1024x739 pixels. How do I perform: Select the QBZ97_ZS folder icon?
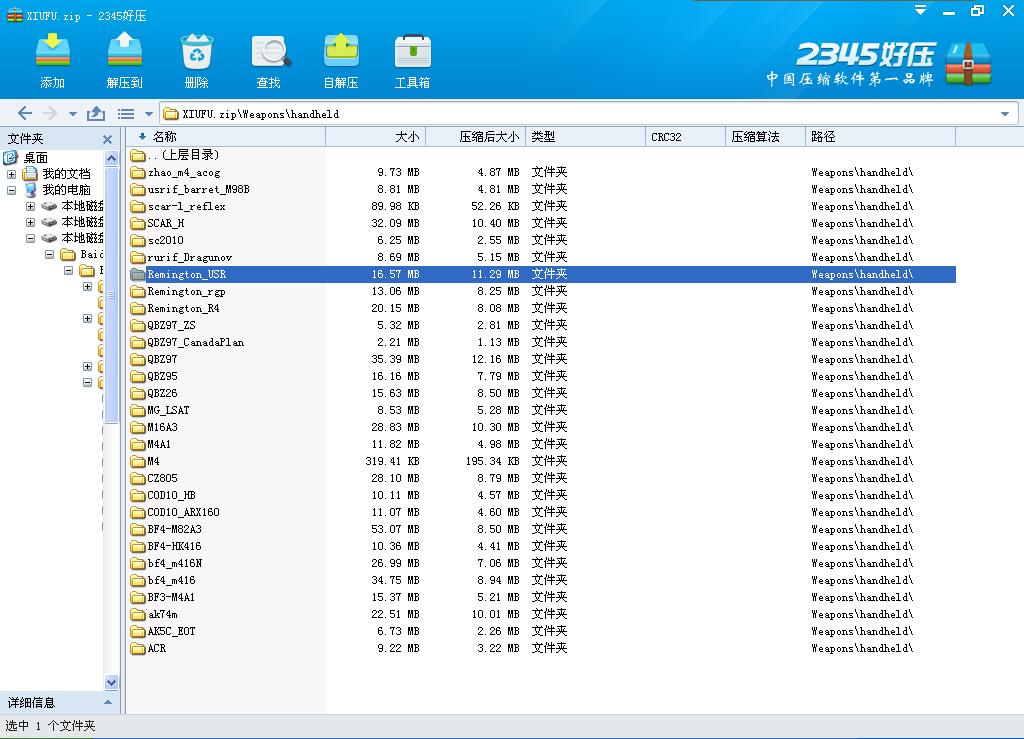pos(137,325)
